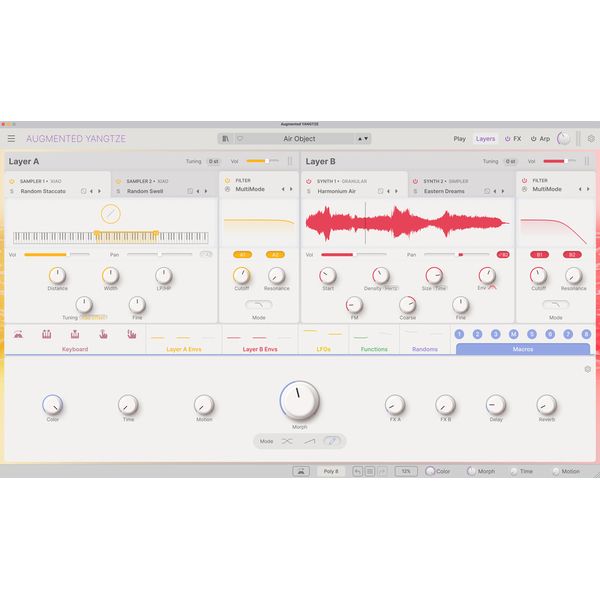Select third Morph mode icon
The height and width of the screenshot is (600, 600).
point(332,441)
